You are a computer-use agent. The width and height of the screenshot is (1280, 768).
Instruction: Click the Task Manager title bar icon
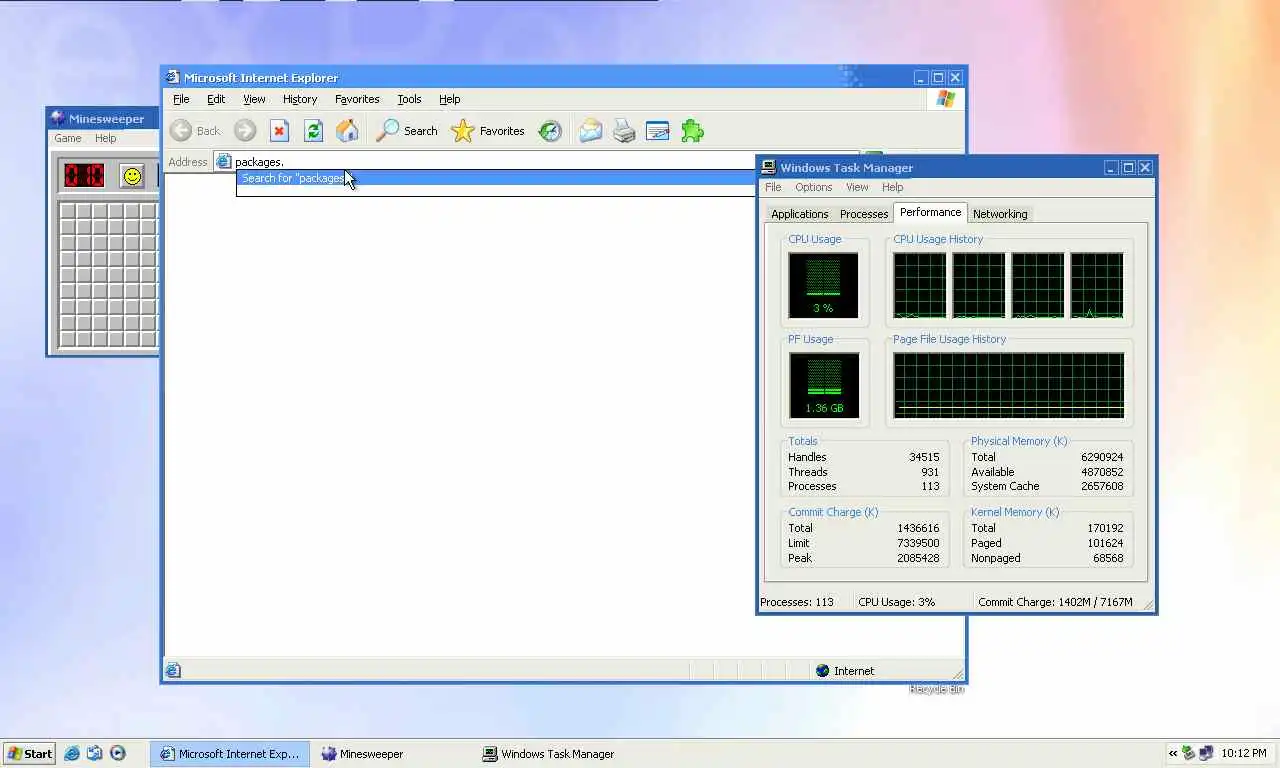click(768, 167)
